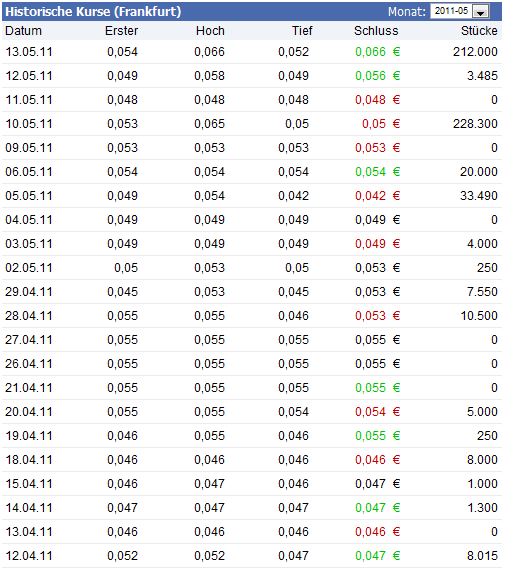Click the Historische Kurse (Frankfurt) title

(93, 12)
